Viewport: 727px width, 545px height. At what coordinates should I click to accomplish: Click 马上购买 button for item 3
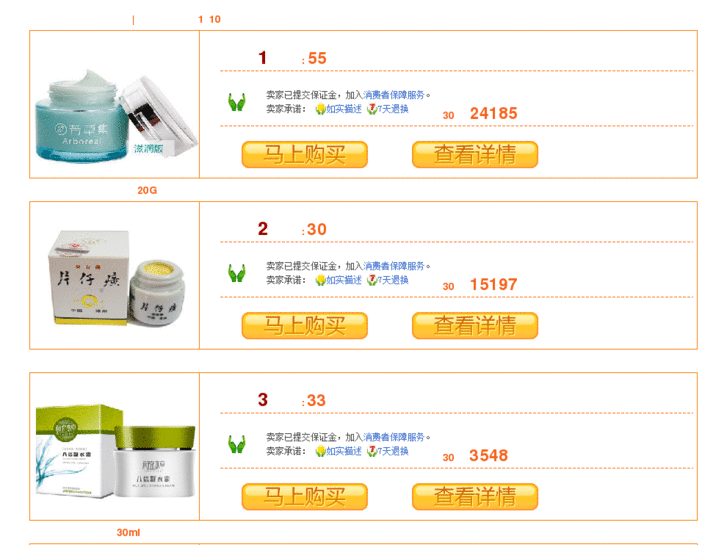tap(305, 497)
